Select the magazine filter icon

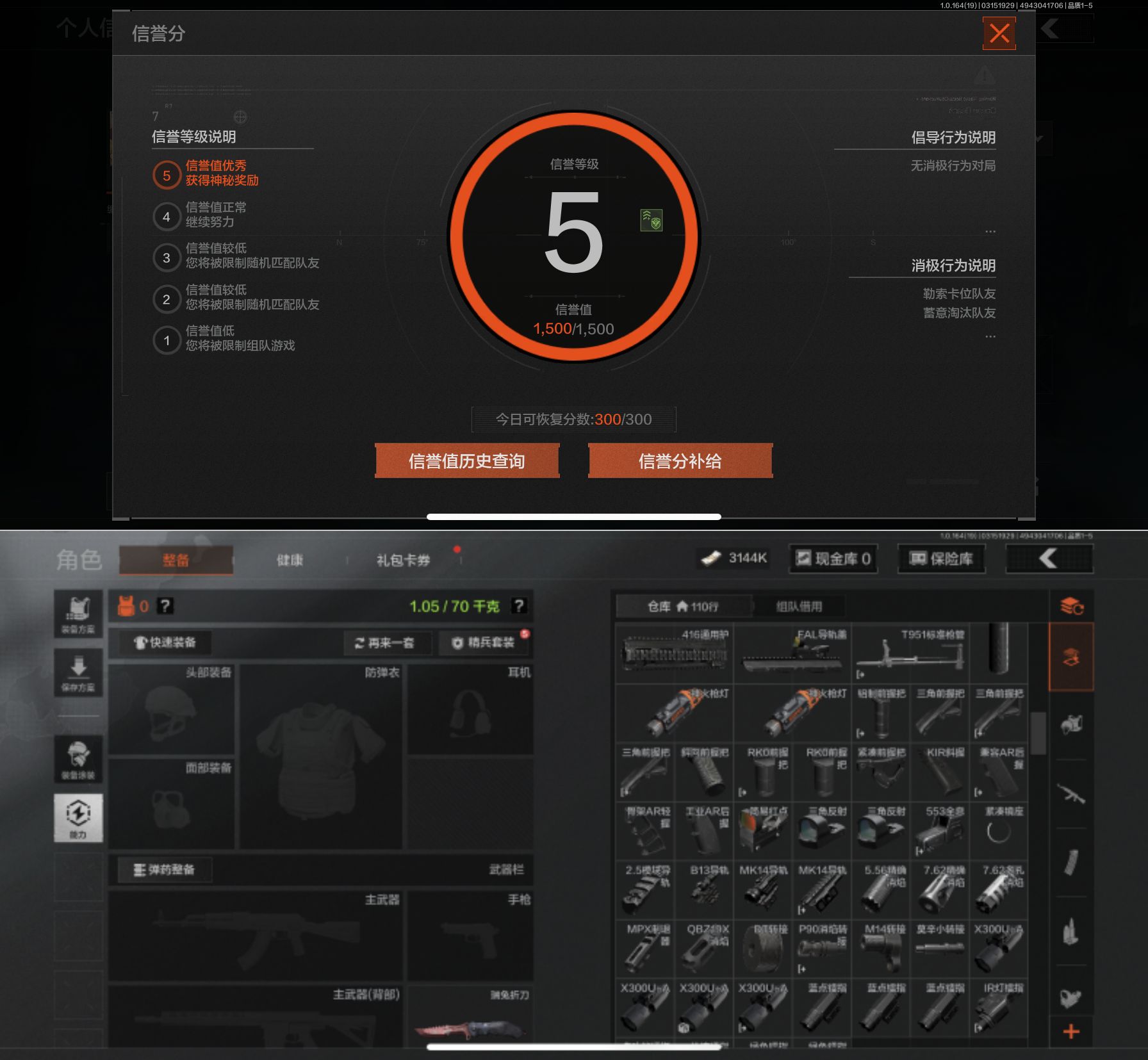pyautogui.click(x=1070, y=862)
